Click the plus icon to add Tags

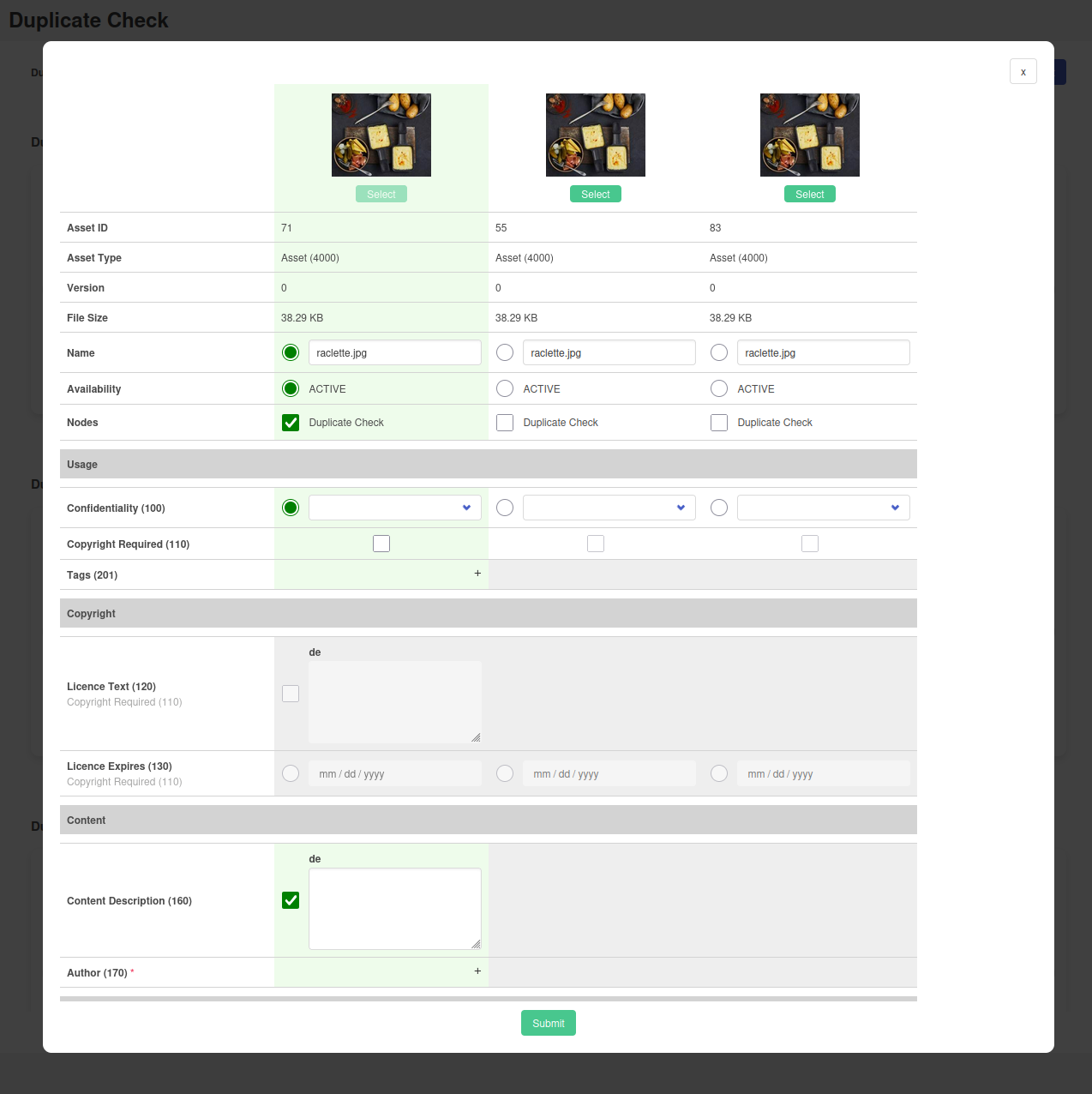click(x=477, y=574)
